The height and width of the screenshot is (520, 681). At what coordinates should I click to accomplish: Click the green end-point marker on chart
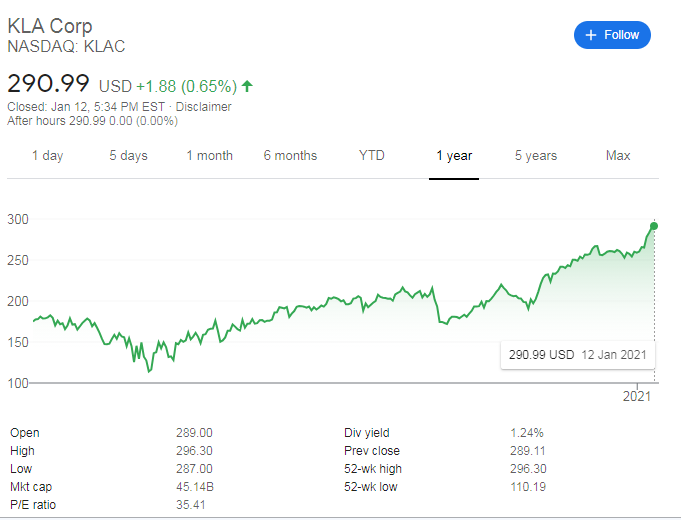tap(654, 226)
